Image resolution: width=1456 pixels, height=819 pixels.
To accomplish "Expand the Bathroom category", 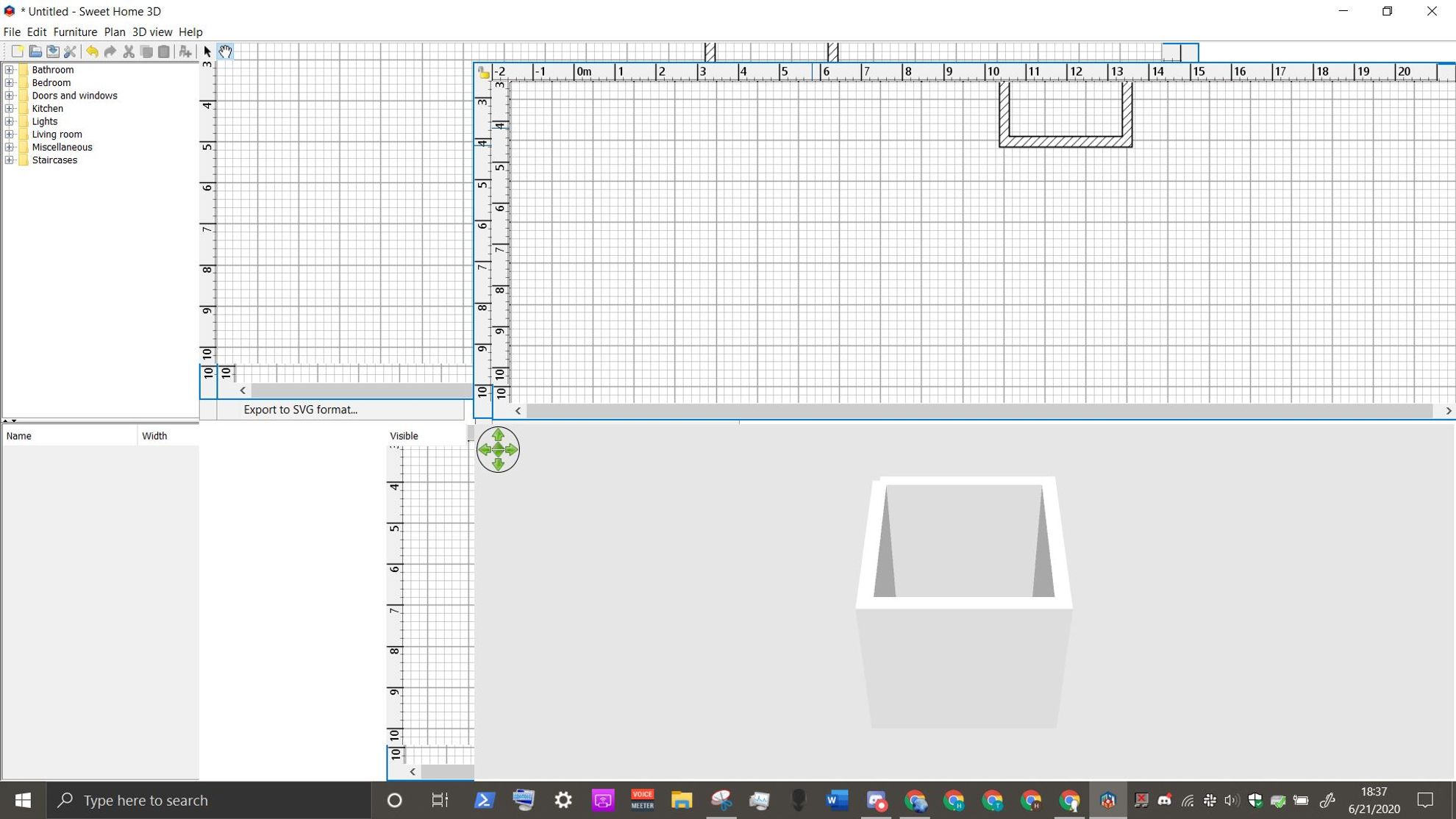I will coord(10,70).
